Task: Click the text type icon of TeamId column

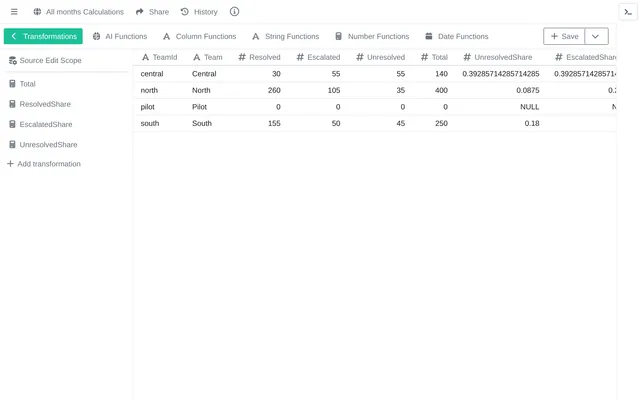Action: tap(145, 57)
